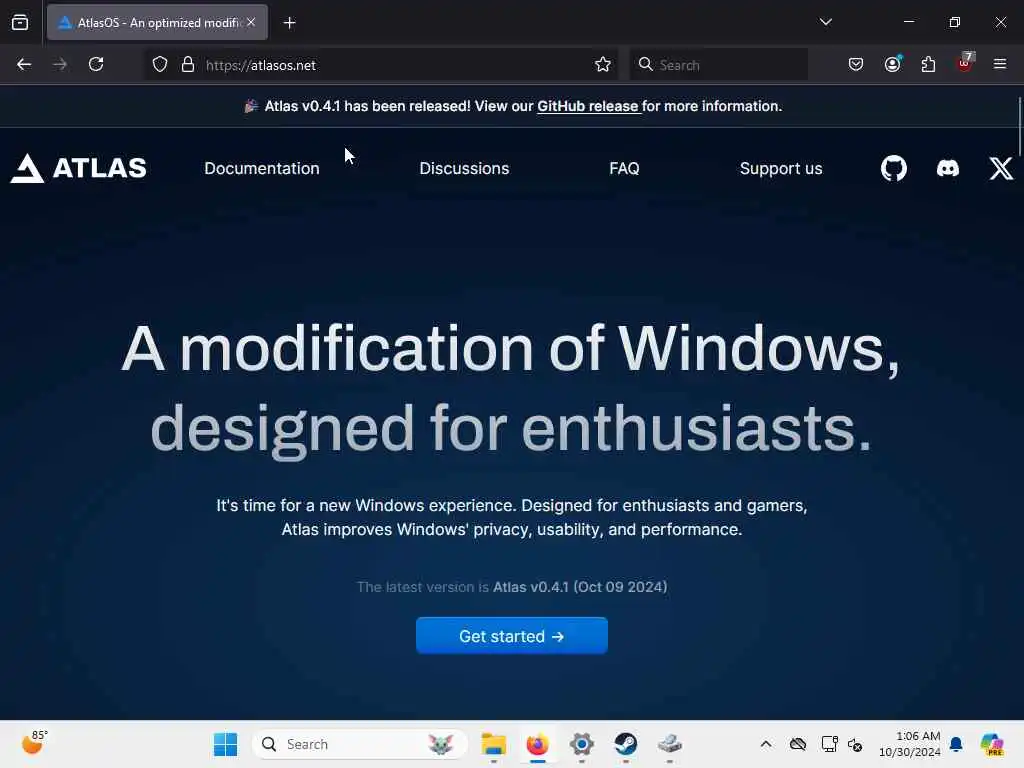Open the Discussions nav item
This screenshot has height=768, width=1024.
[464, 168]
